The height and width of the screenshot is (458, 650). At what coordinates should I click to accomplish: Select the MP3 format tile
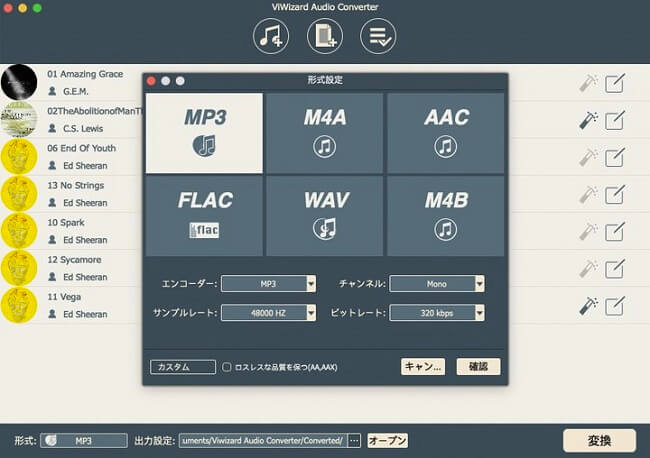[204, 133]
